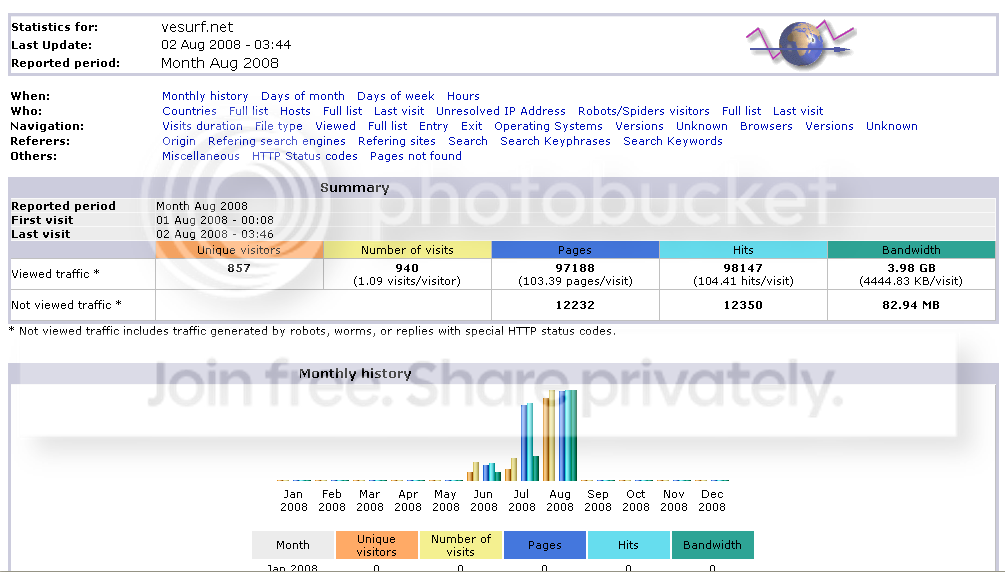
Task: Open the Pages not found link
Action: click(x=415, y=156)
